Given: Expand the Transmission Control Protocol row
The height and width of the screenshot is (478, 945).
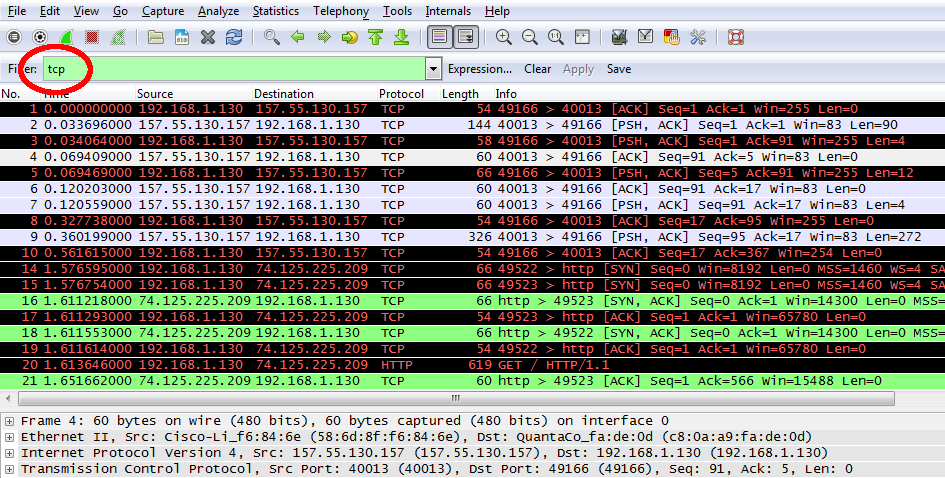Looking at the screenshot, I should (9, 469).
